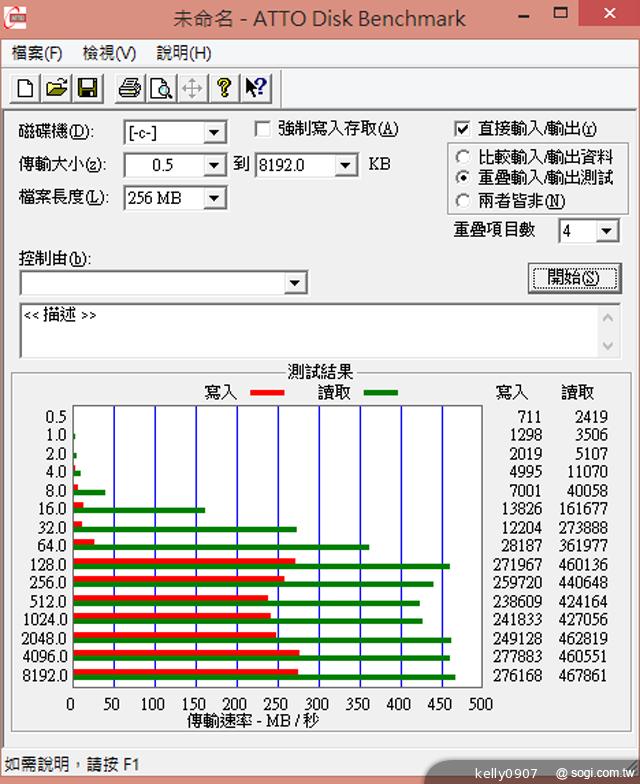Click read value 467861

tap(583, 676)
